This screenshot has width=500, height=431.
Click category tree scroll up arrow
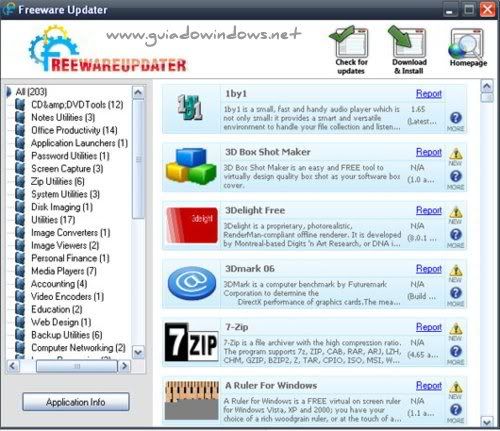click(x=138, y=92)
